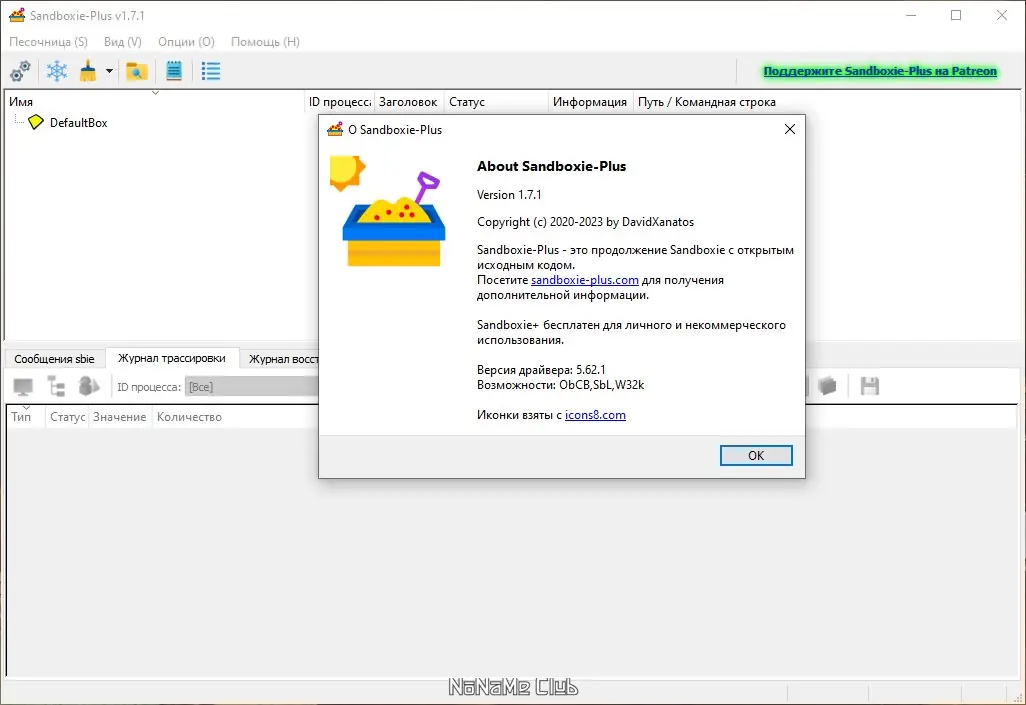Click the broom cleanup toolbar icon
This screenshot has width=1026, height=705.
(88, 71)
